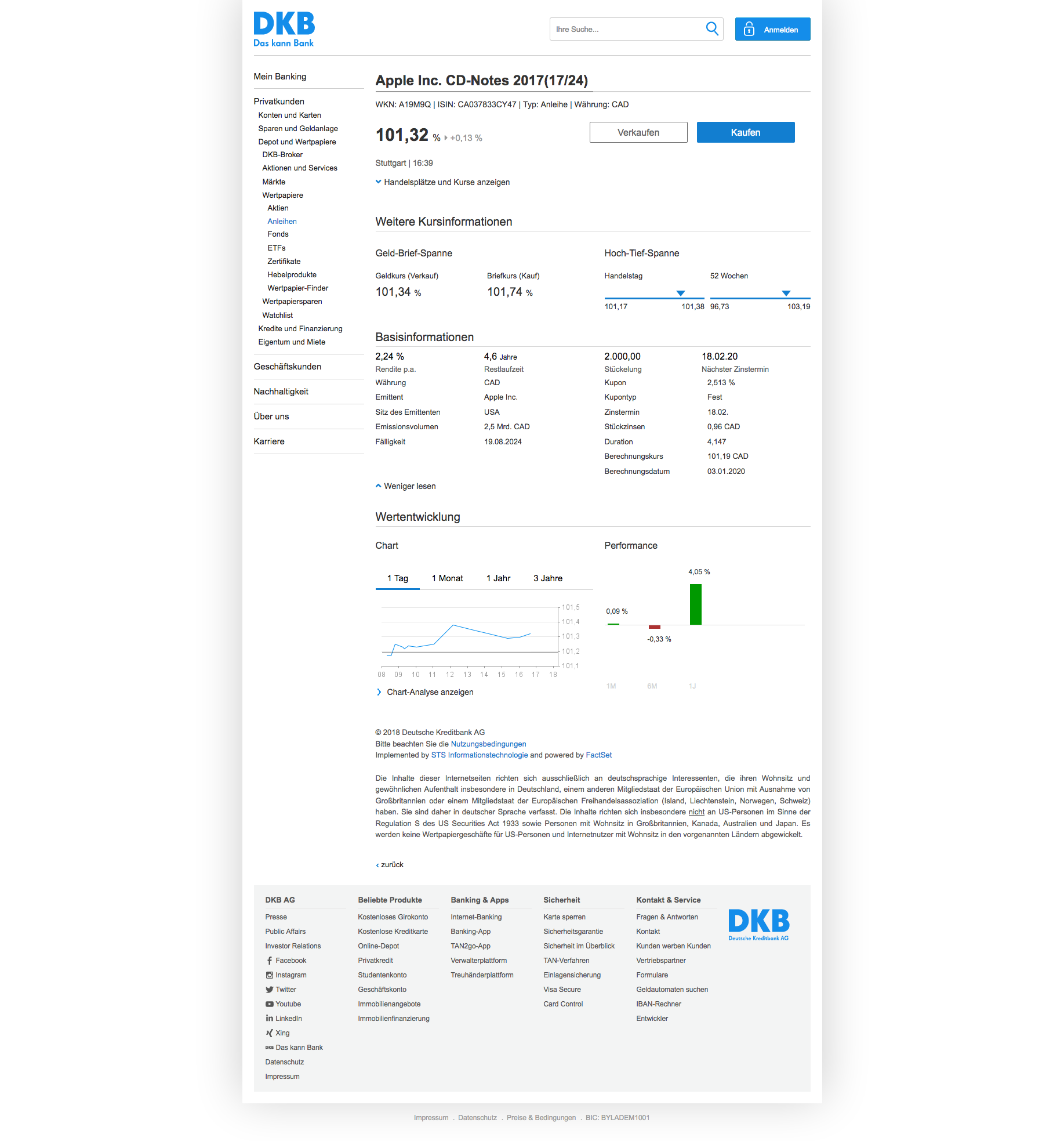Open Wertpapiersparen in the sidebar
Image resolution: width=1064 pixels, height=1141 pixels.
click(292, 302)
